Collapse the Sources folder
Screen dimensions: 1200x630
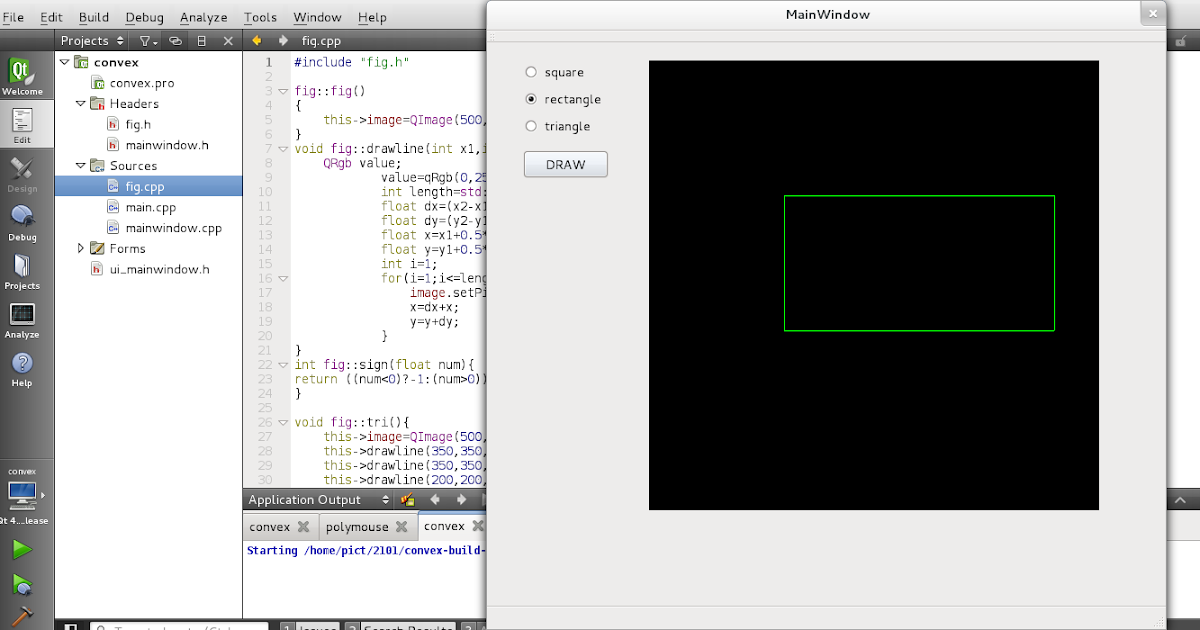[x=81, y=165]
